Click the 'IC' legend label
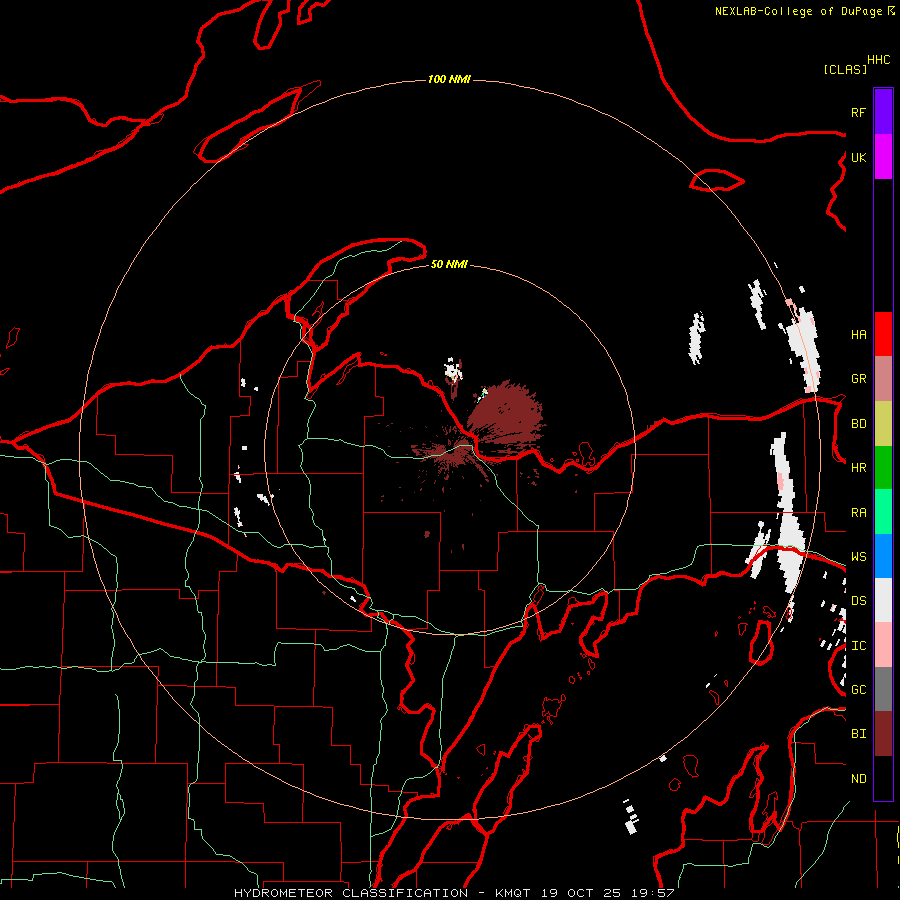The image size is (900, 900). tap(858, 646)
